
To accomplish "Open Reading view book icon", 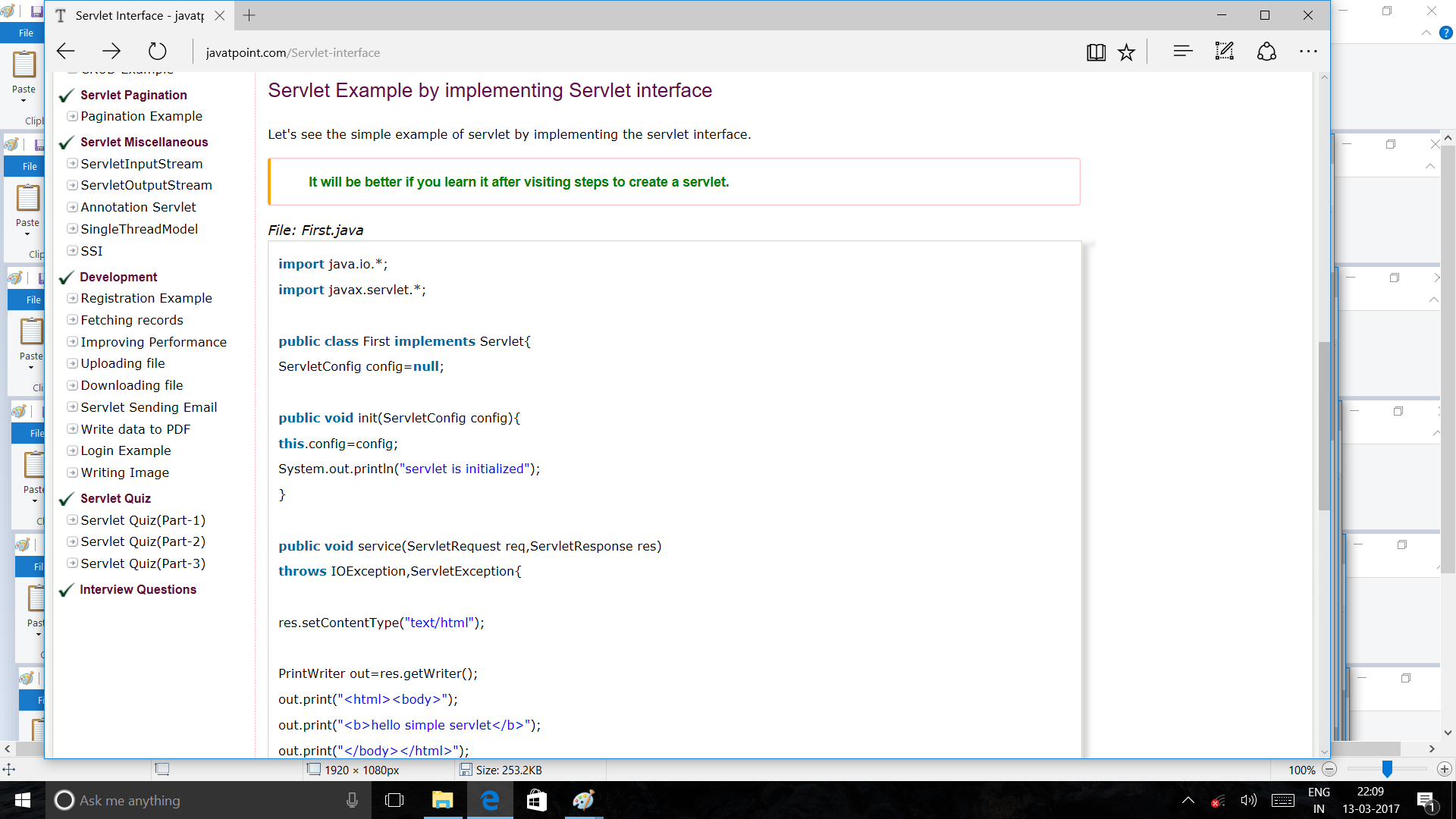I will coord(1096,52).
